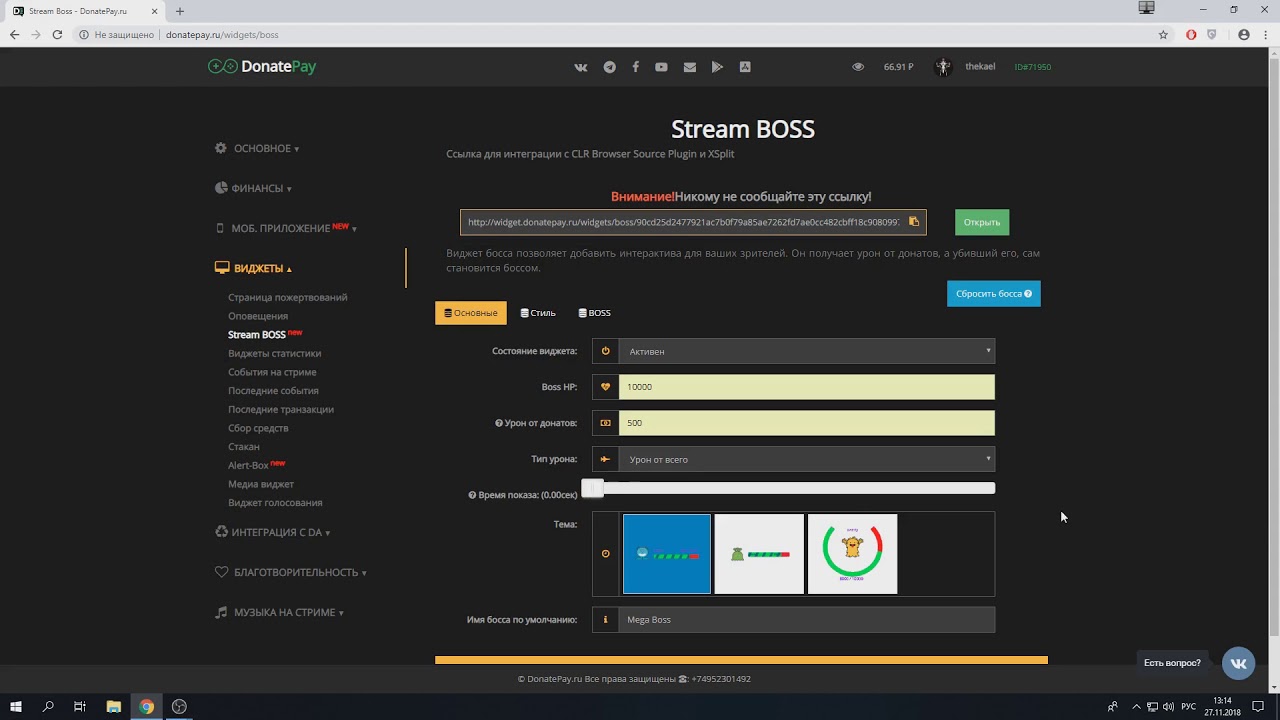Open the Состояние виджета dropdown
1280x720 pixels.
click(x=806, y=351)
